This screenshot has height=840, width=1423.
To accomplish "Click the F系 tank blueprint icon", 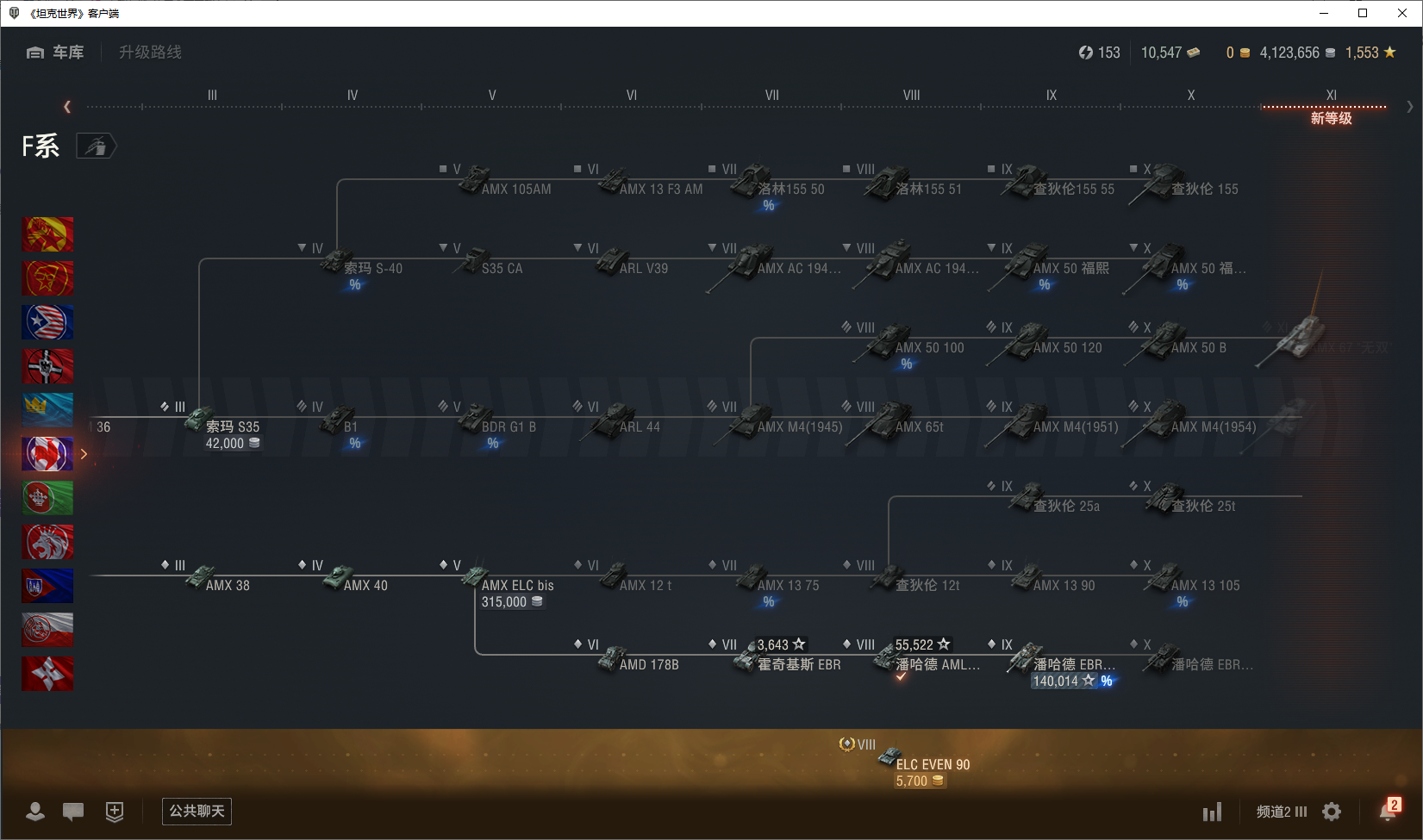I will [x=97, y=146].
